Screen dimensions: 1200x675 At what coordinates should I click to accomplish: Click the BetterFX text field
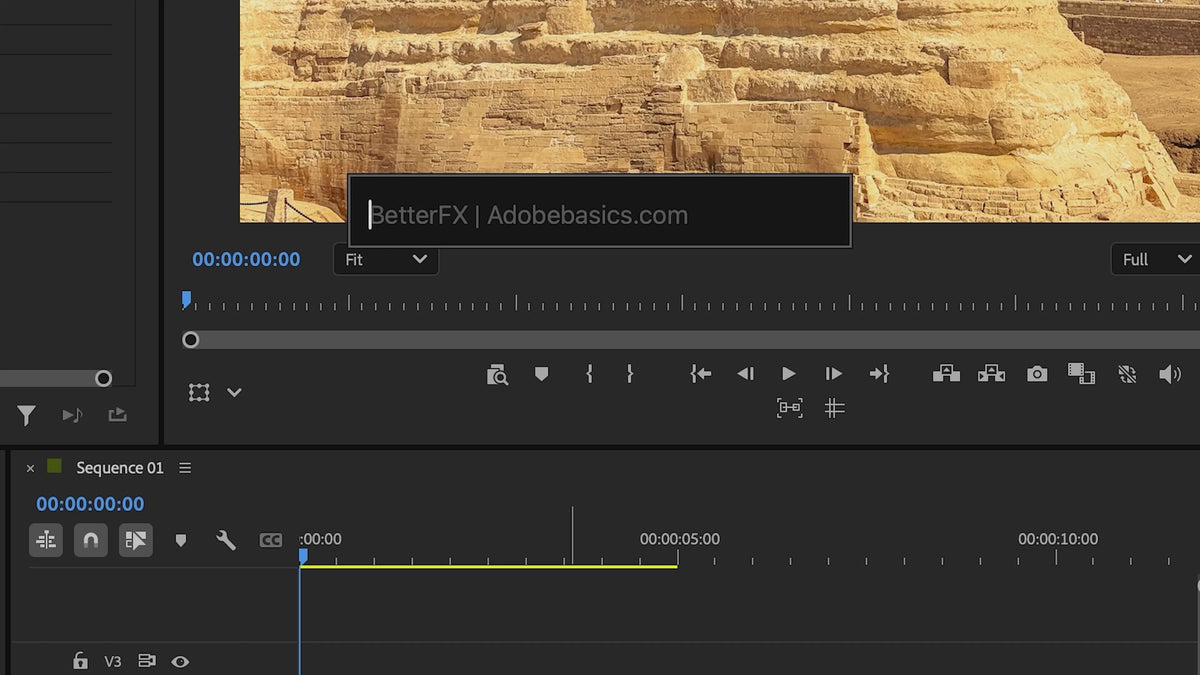[600, 211]
